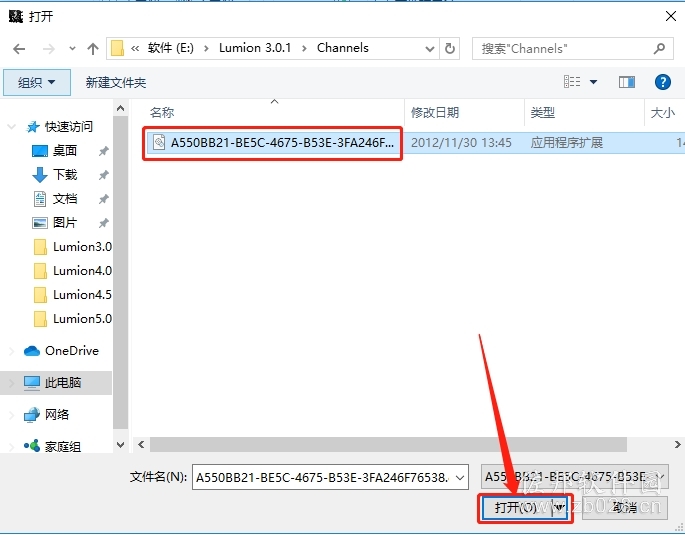Open the Lumion5.0 folder shortcut
685x535 pixels.
click(x=82, y=319)
